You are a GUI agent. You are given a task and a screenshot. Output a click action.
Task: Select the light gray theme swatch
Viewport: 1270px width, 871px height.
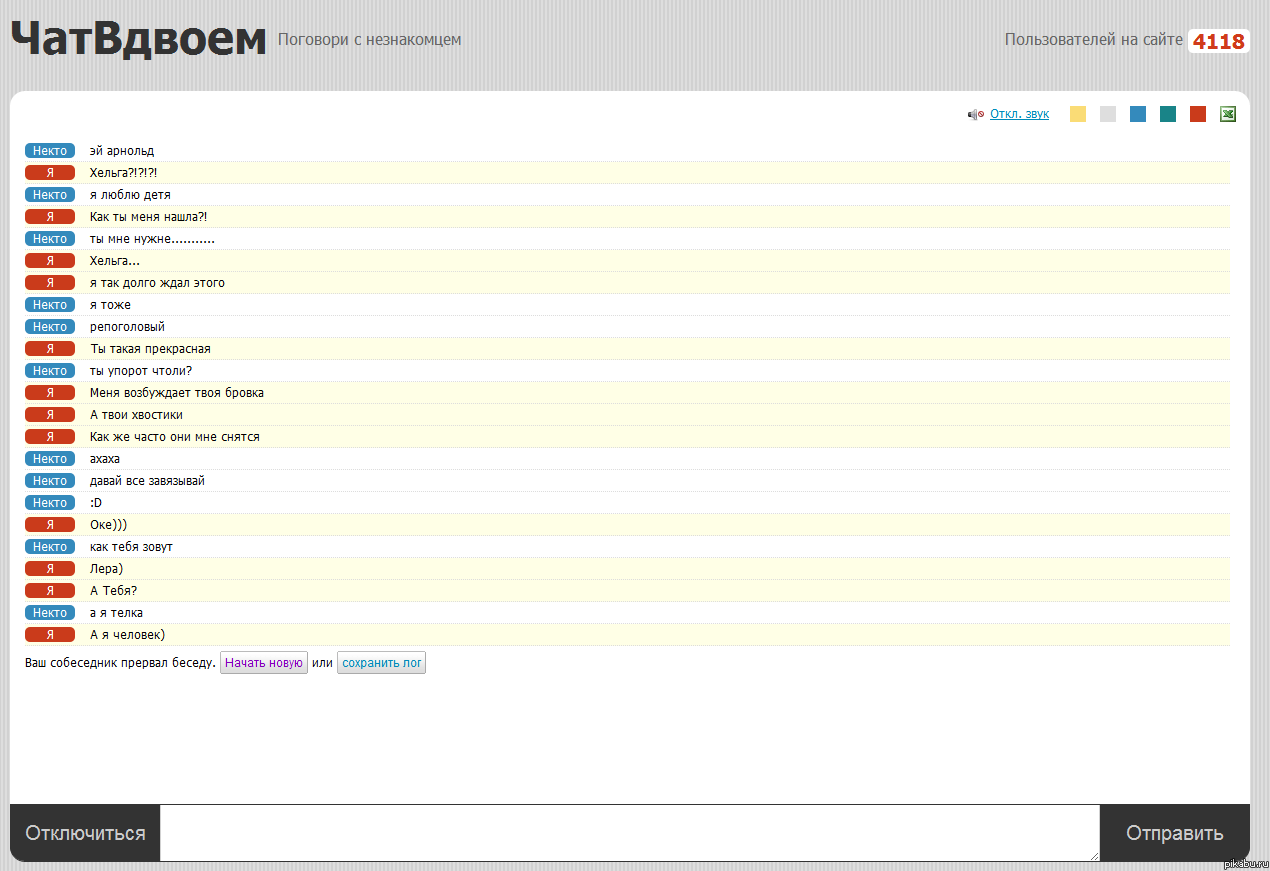click(x=1108, y=114)
